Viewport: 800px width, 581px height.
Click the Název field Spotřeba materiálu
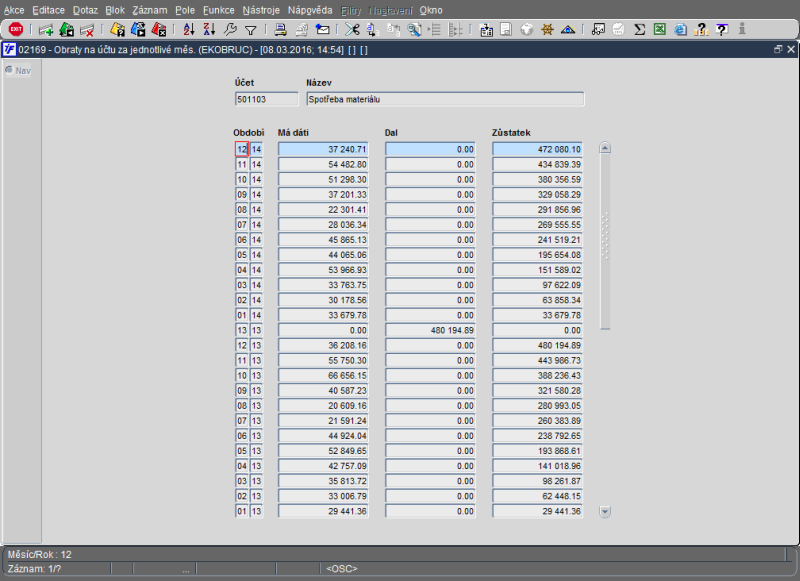[444, 99]
